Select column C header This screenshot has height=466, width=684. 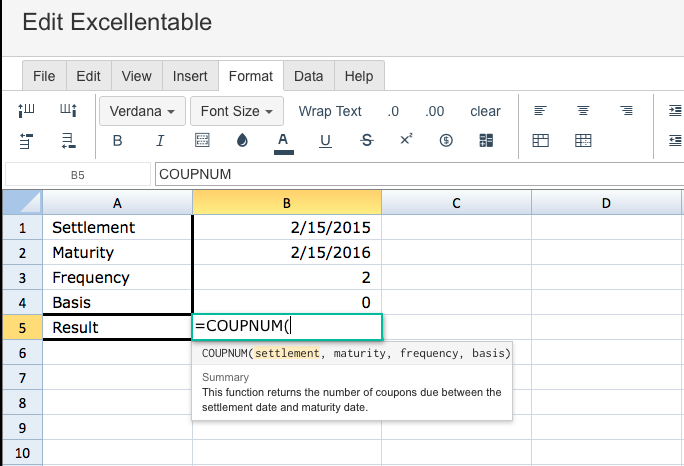[456, 203]
